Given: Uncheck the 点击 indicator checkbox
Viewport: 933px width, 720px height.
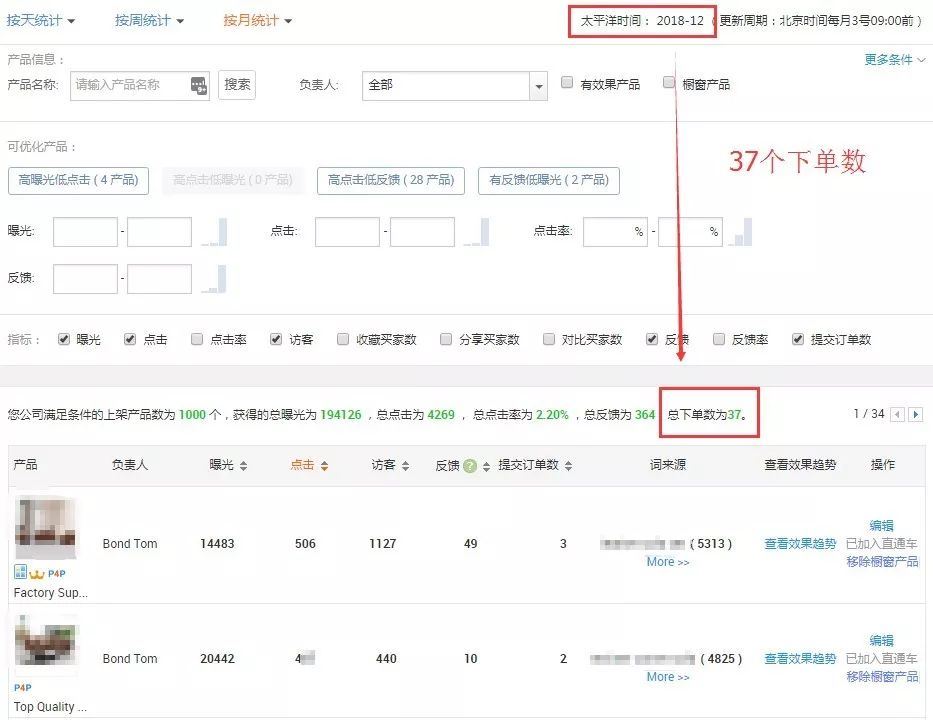Looking at the screenshot, I should click(x=130, y=339).
